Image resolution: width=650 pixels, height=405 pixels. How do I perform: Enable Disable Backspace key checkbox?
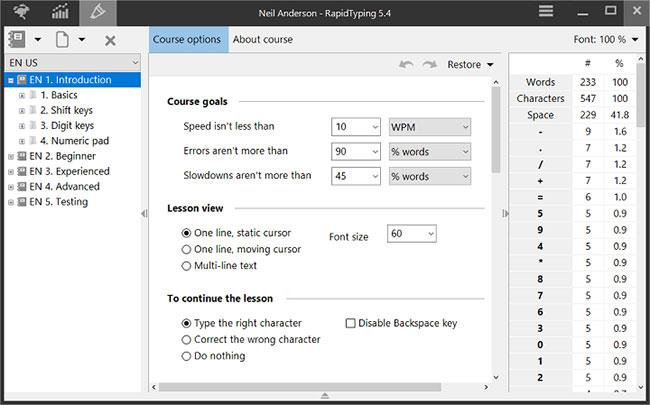(350, 323)
